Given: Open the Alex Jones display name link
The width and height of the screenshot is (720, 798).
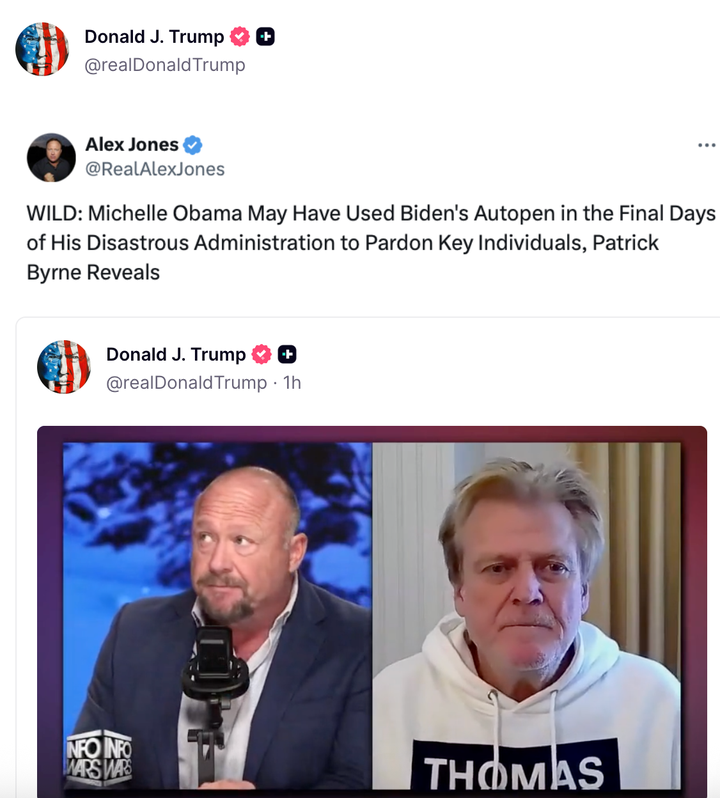Looking at the screenshot, I should [130, 145].
